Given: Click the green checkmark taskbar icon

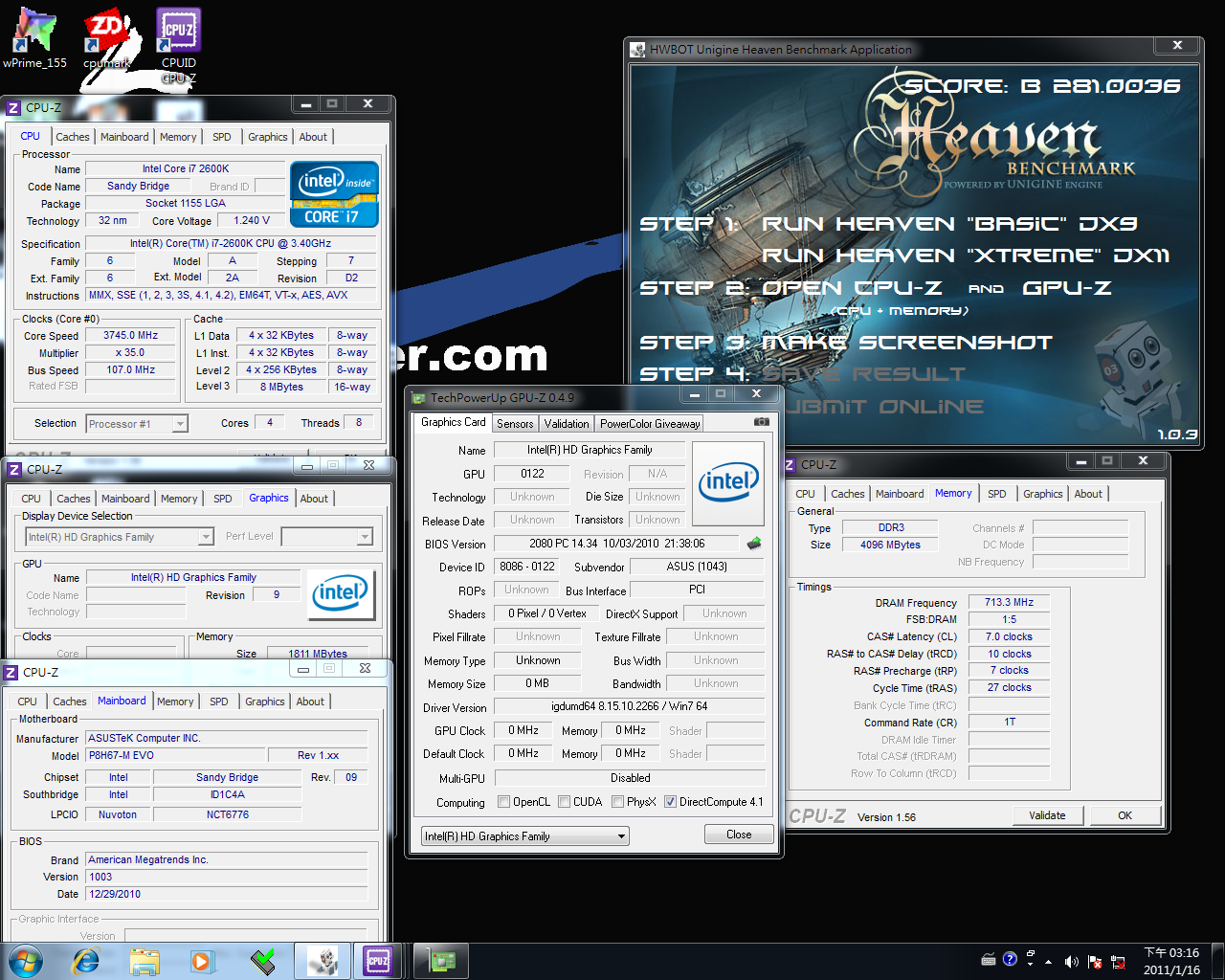Looking at the screenshot, I should tap(263, 961).
